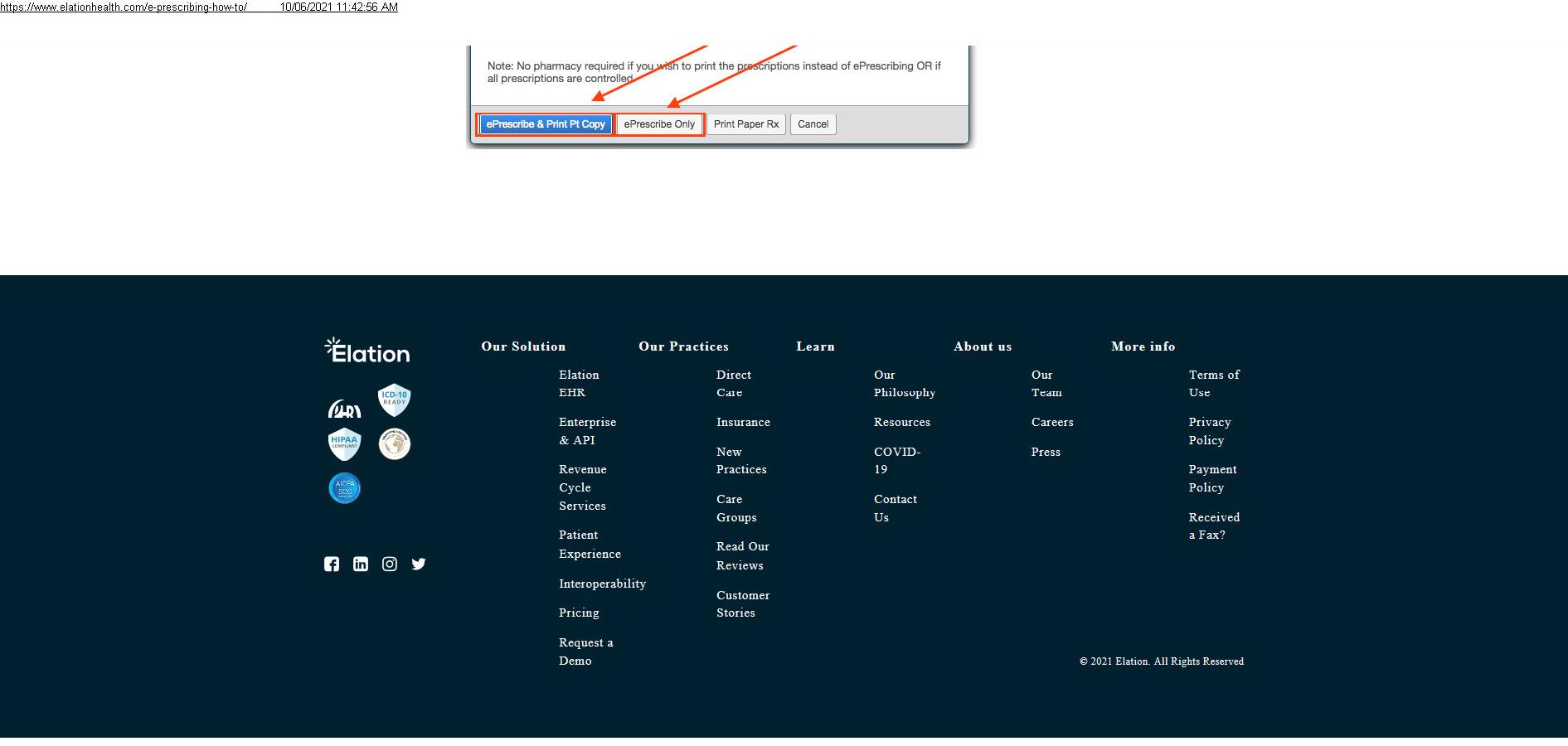Click the HIPAA Compliant badge
1568x746 pixels.
(x=344, y=444)
